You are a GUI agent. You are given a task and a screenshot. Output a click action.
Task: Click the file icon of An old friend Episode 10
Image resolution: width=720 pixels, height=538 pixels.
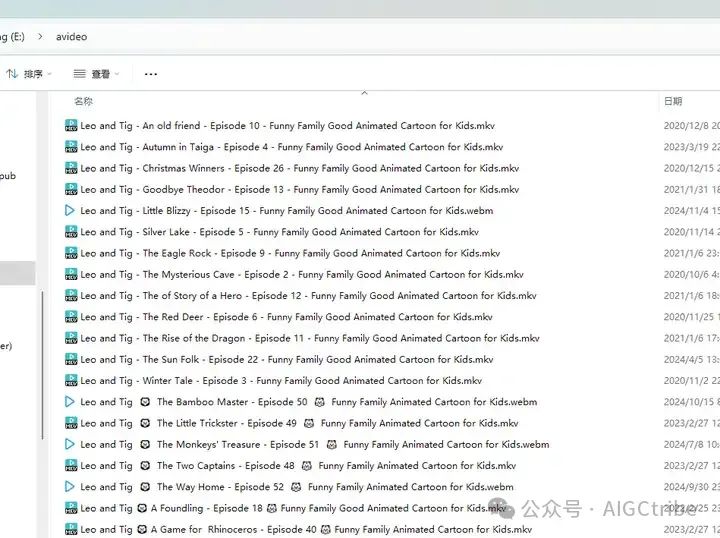click(x=71, y=125)
